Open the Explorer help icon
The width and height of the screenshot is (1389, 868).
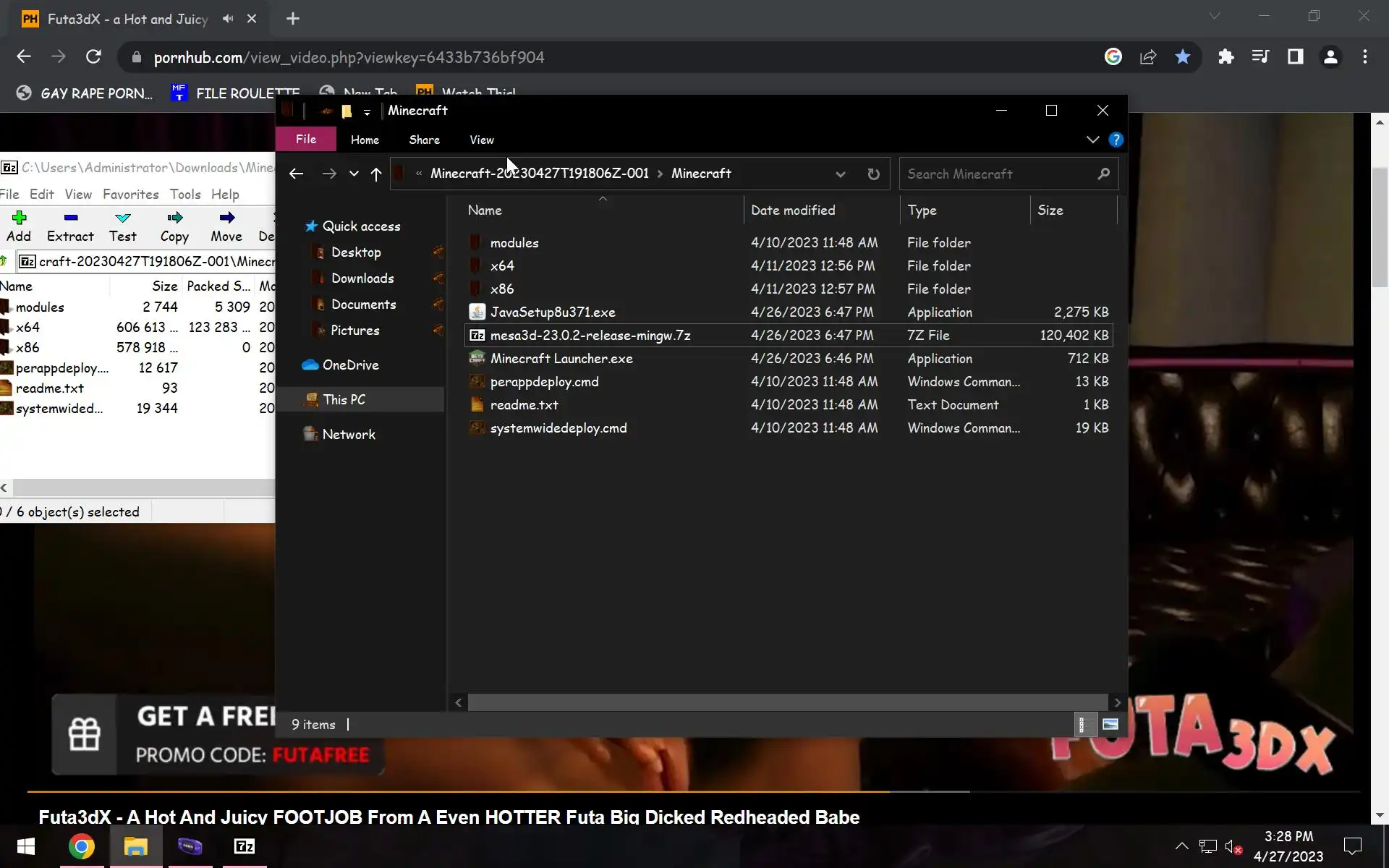tap(1116, 140)
